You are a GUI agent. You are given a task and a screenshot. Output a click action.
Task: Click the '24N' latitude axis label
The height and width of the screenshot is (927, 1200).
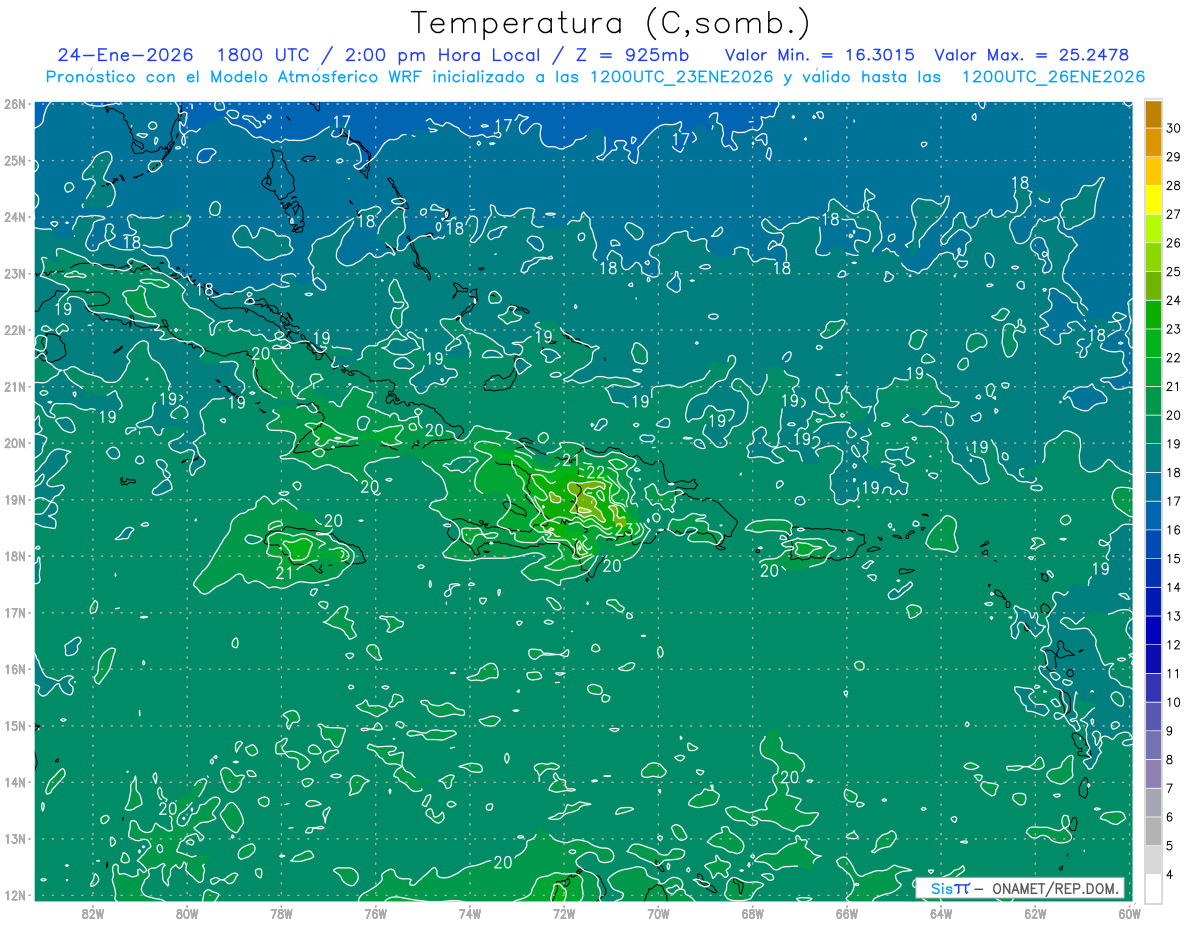coord(15,217)
